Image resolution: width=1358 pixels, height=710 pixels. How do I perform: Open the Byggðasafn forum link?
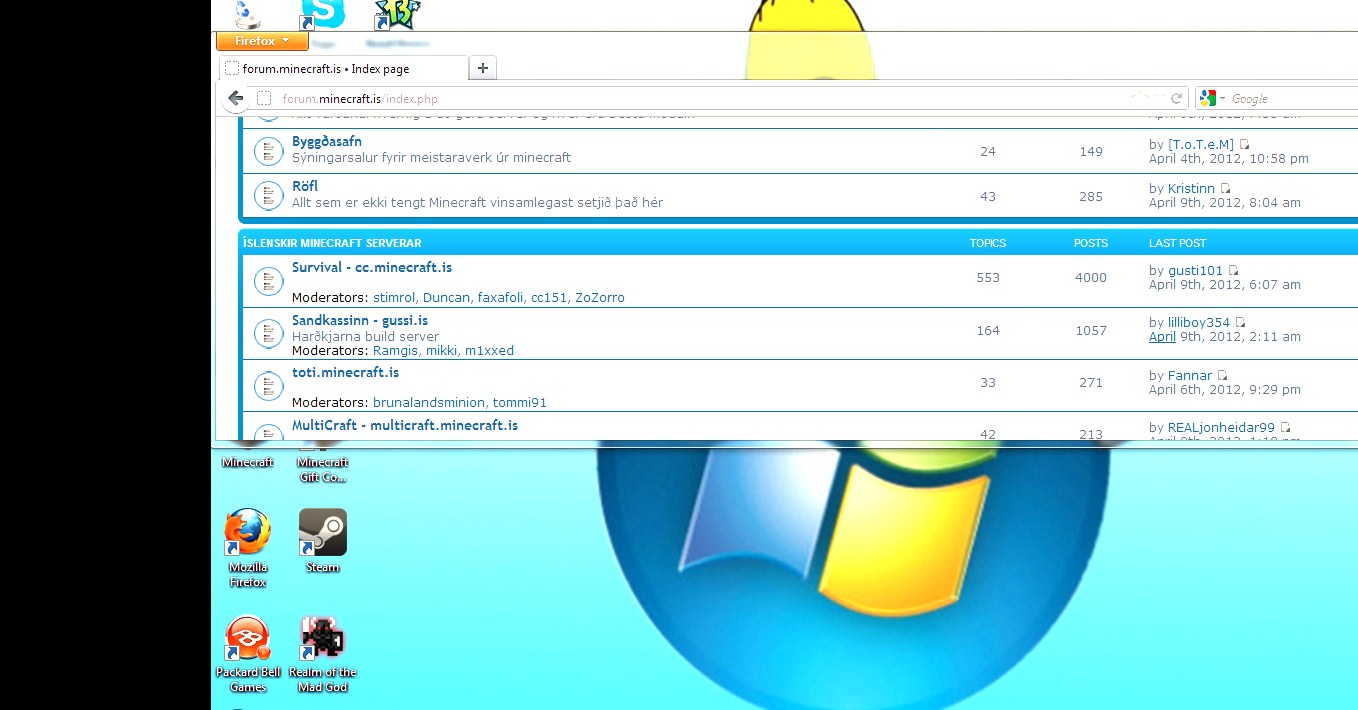point(326,142)
